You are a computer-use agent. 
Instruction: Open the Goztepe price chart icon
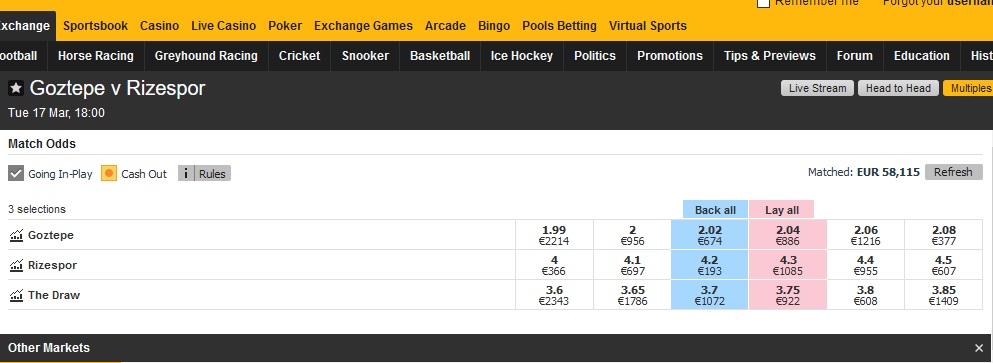pos(16,236)
